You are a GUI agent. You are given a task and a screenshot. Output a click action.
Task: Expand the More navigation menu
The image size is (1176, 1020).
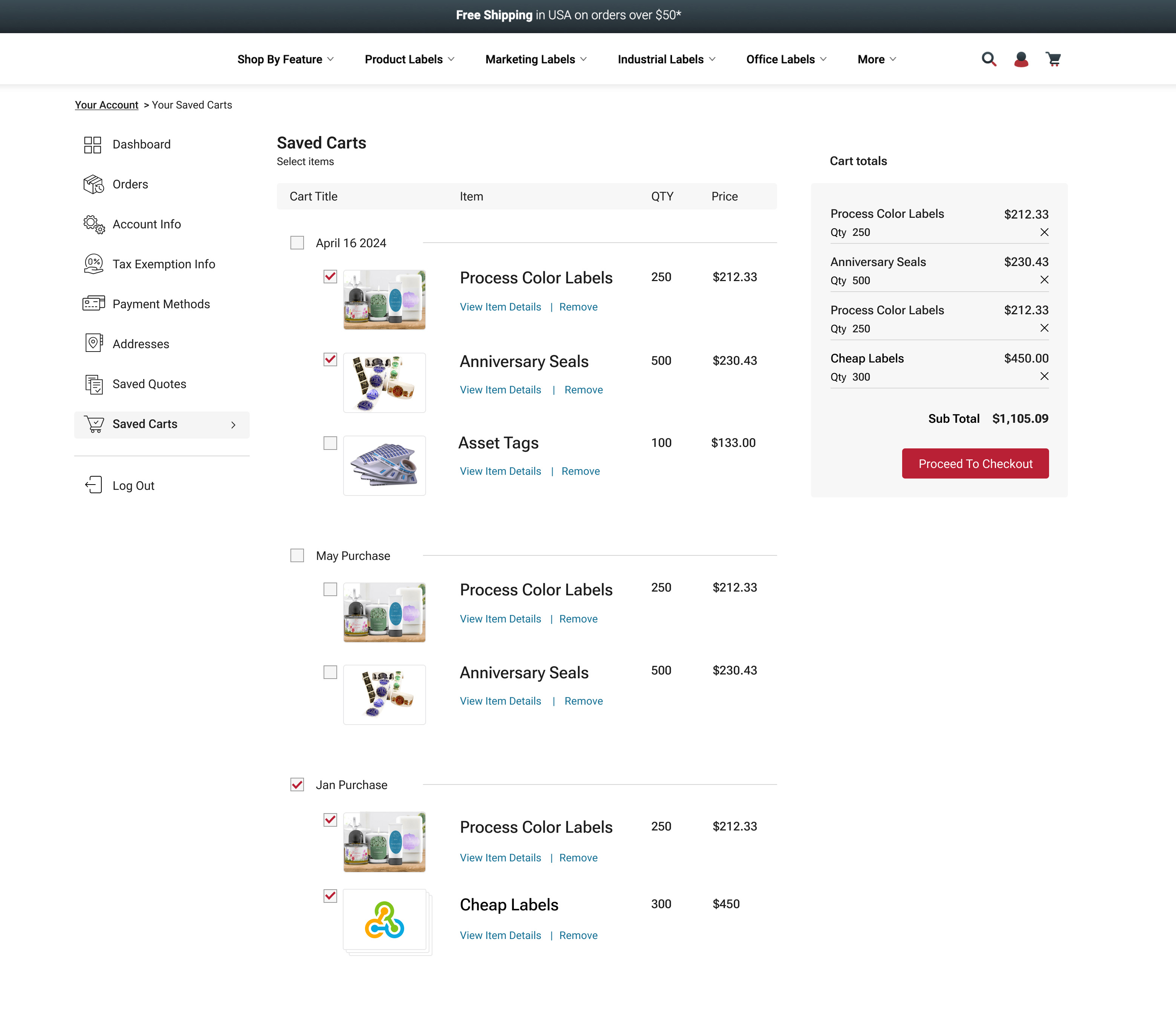877,59
